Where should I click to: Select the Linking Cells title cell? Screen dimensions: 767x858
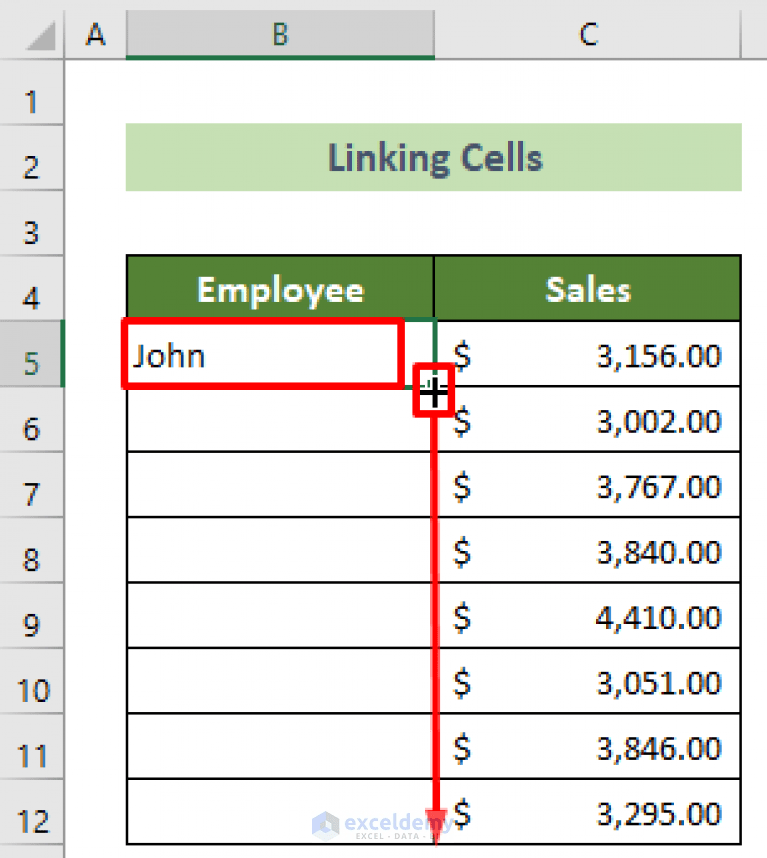coord(434,157)
